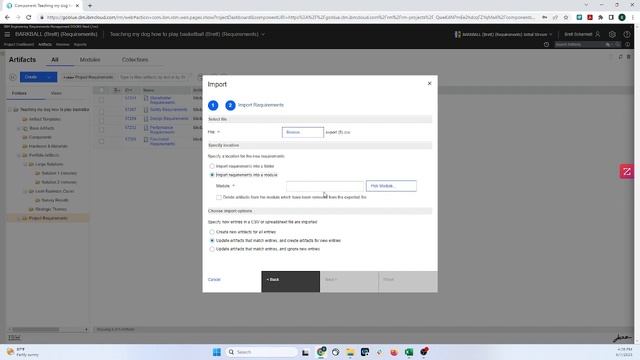Click the collapse sidebar circle icon
The image size is (640, 360).
click(13, 77)
